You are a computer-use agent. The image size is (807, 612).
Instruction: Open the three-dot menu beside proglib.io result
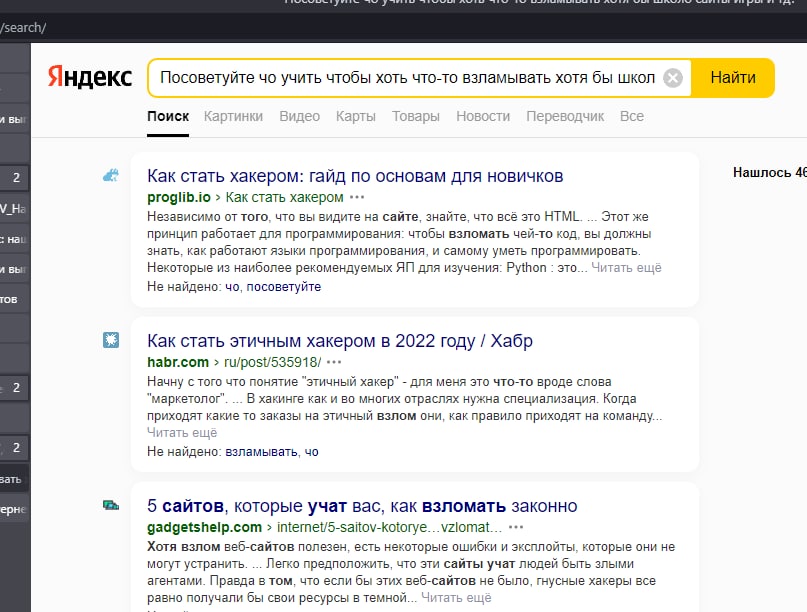click(x=357, y=197)
